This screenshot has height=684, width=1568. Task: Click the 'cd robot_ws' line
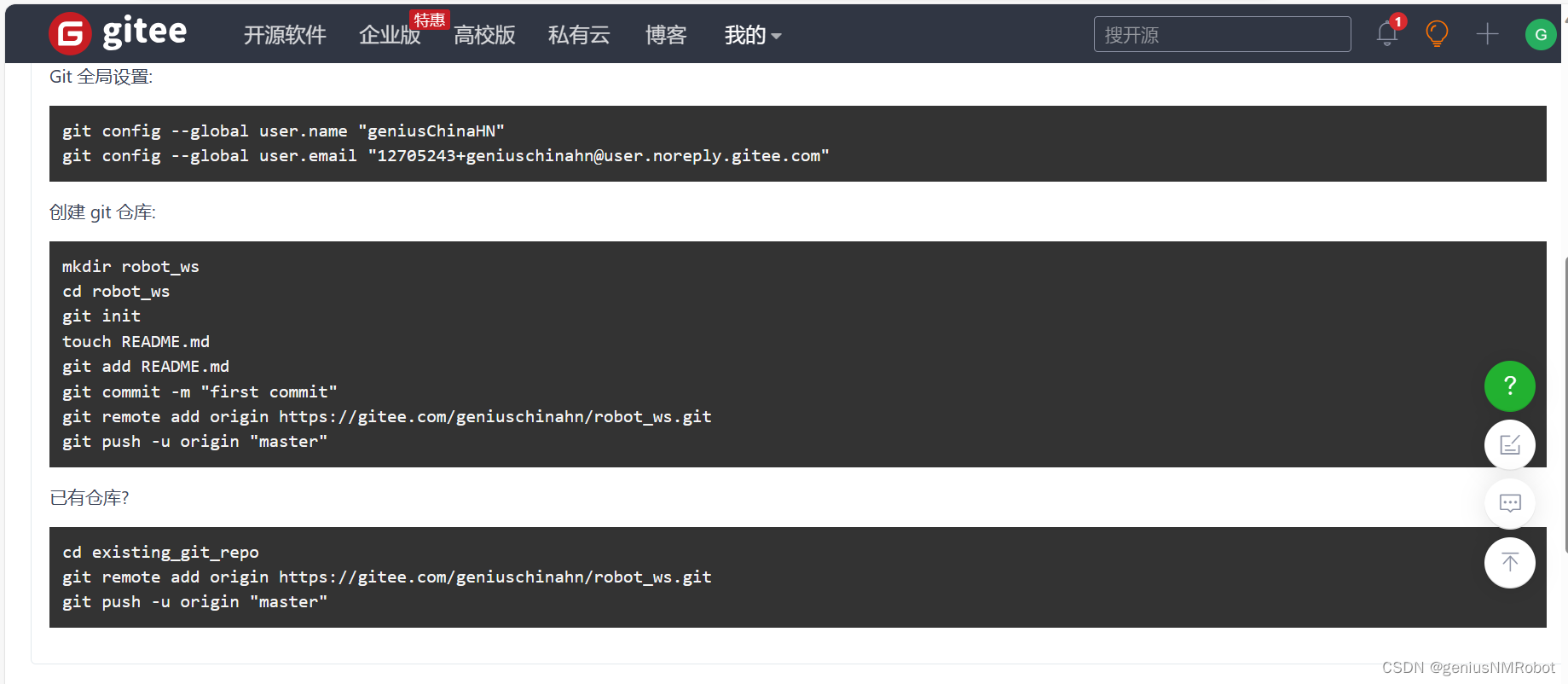point(116,291)
